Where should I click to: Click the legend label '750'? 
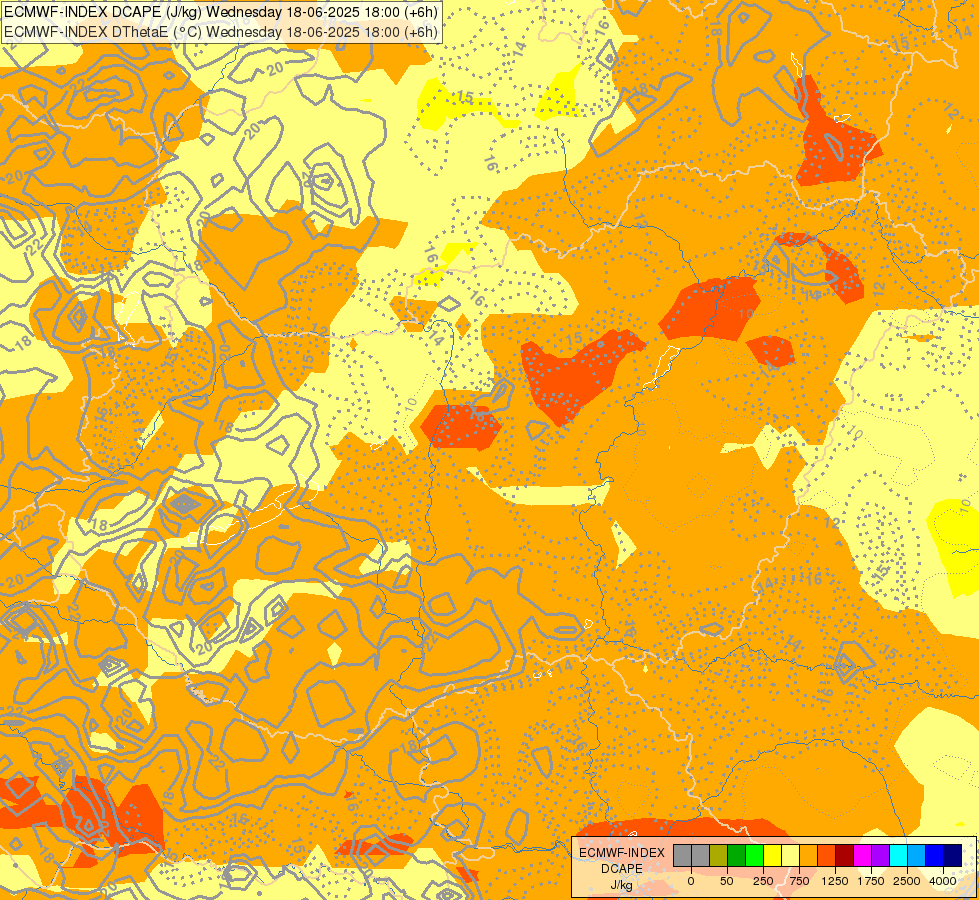pos(799,881)
